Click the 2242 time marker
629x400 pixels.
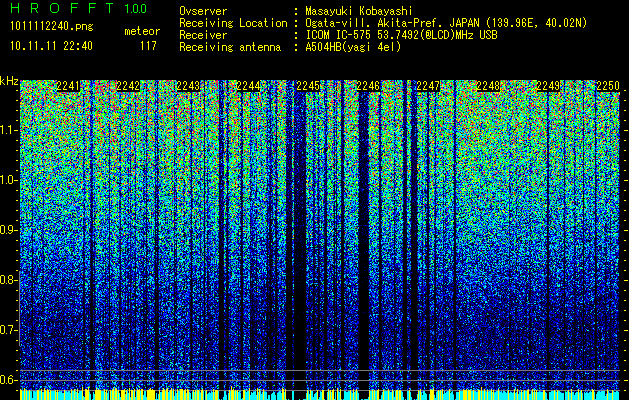click(x=128, y=86)
